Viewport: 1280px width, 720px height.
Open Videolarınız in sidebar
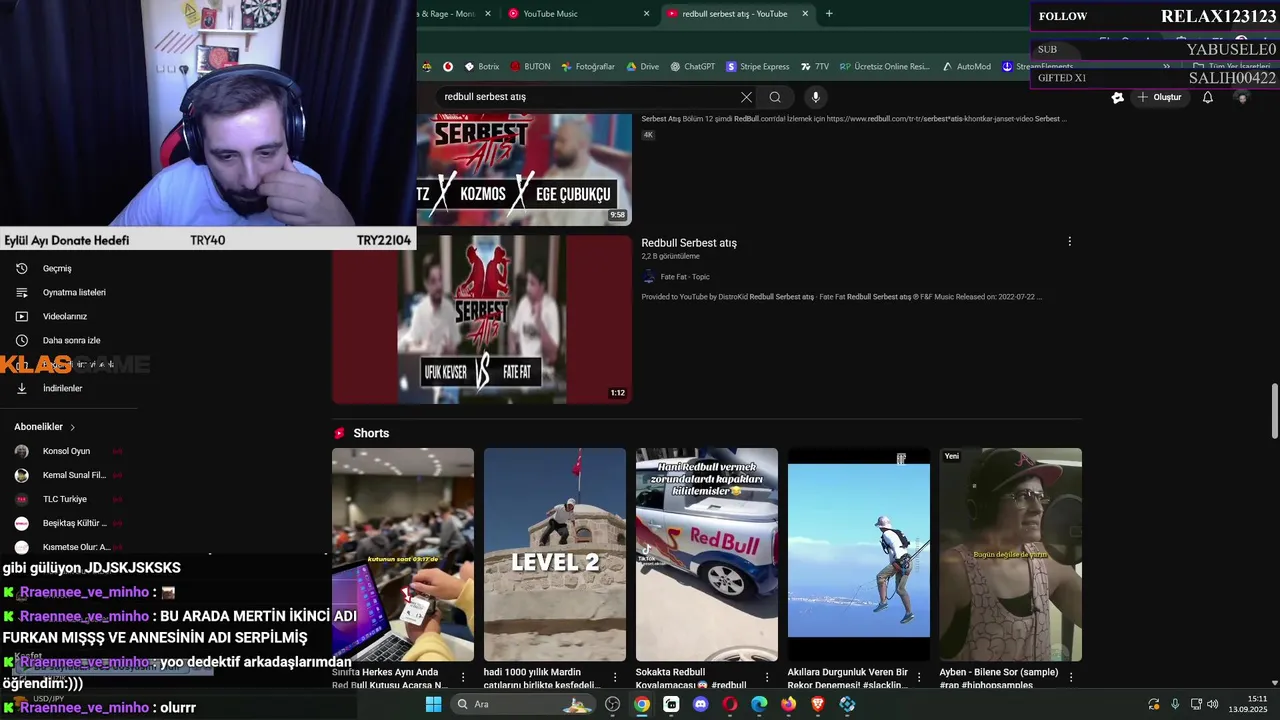pyautogui.click(x=65, y=317)
